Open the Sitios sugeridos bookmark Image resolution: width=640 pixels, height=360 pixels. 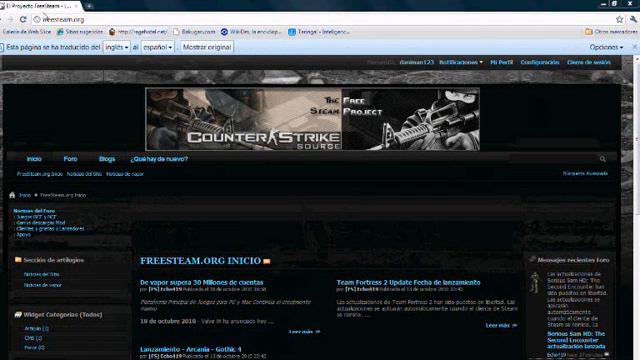pos(80,31)
